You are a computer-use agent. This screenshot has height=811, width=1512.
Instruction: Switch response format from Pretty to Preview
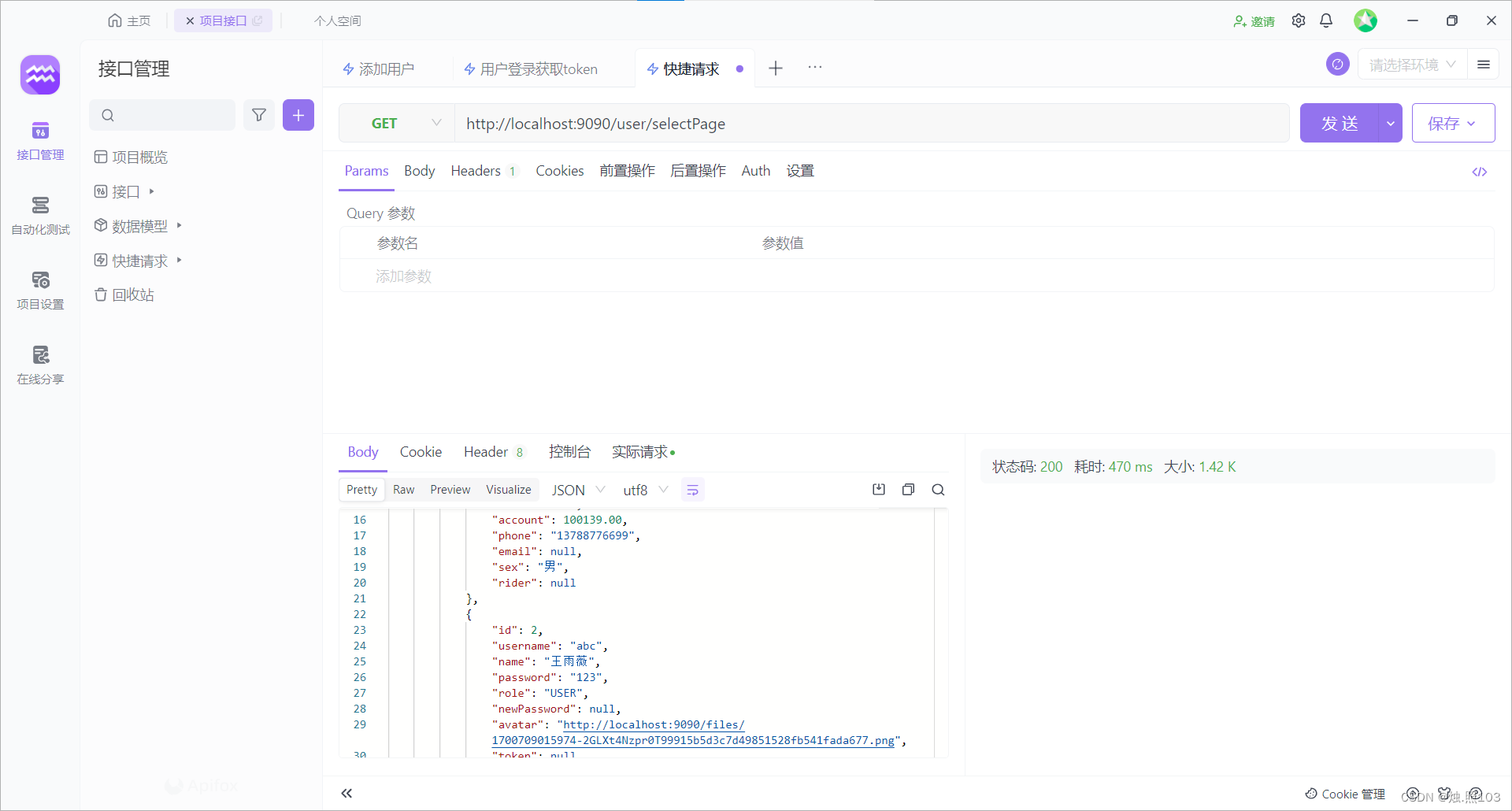pyautogui.click(x=450, y=489)
